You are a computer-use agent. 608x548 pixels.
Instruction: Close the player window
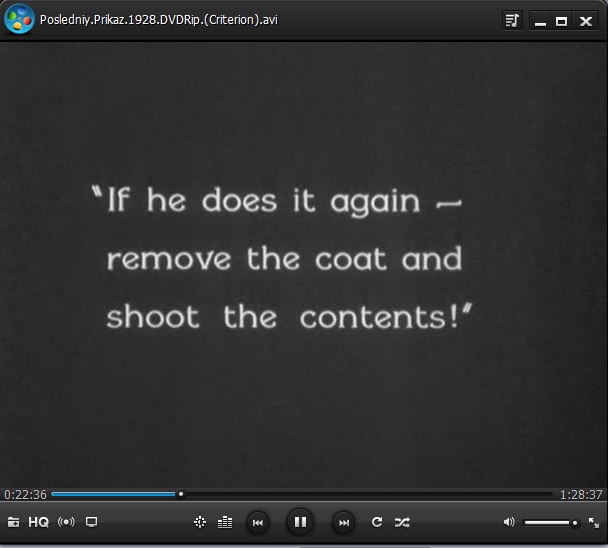pos(586,21)
